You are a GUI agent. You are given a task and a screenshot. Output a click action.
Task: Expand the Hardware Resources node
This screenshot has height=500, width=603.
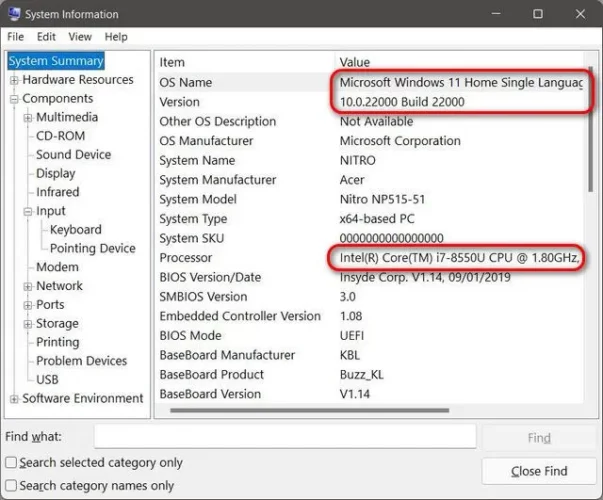(x=14, y=80)
